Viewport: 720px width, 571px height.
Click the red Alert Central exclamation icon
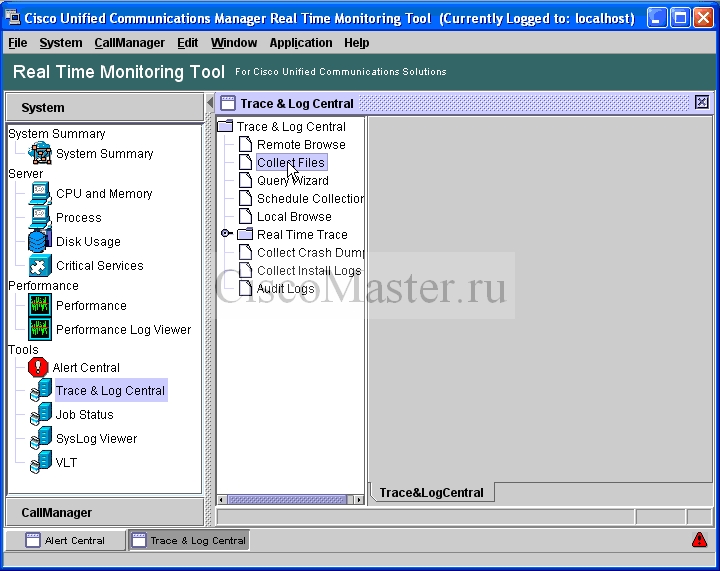(38, 367)
